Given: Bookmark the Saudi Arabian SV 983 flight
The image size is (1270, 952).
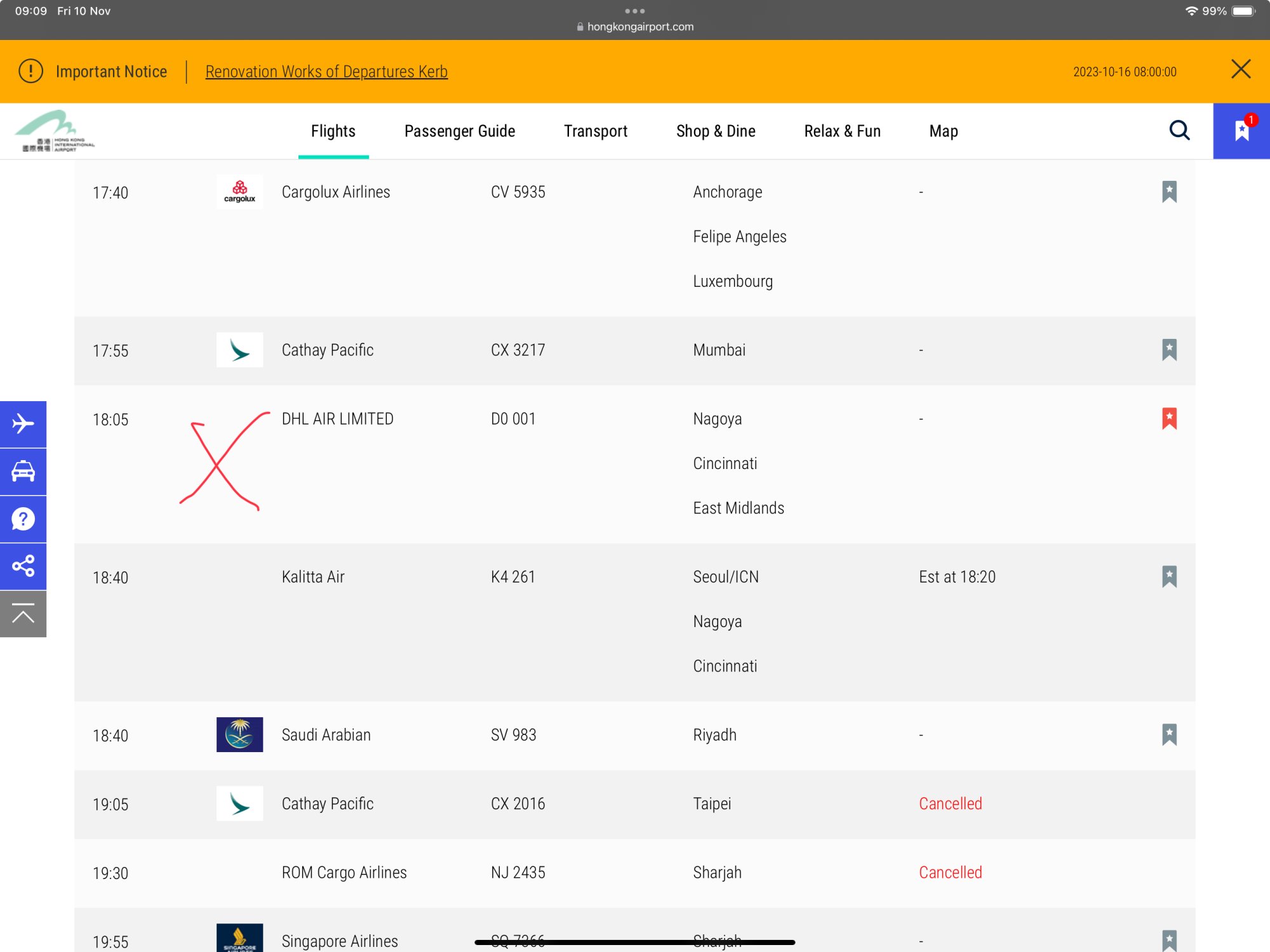Looking at the screenshot, I should (x=1169, y=735).
